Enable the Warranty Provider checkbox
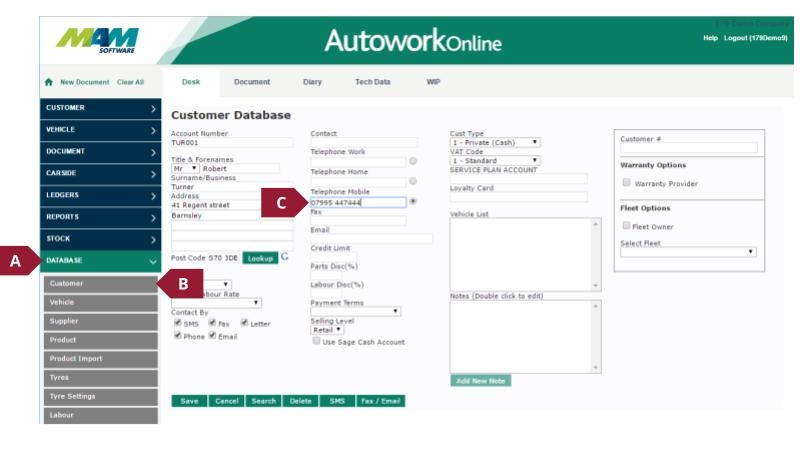Viewport: 800px width, 460px height. coord(626,183)
